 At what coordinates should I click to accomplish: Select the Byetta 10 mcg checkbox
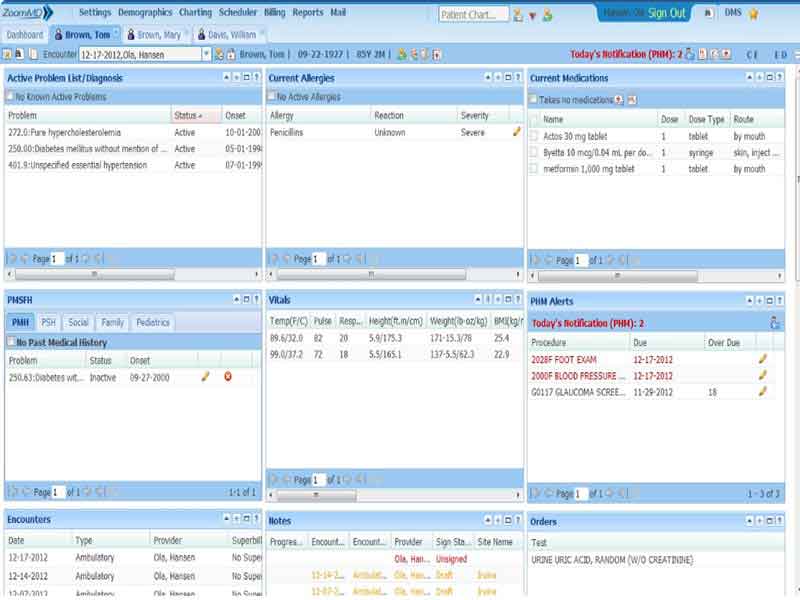(534, 152)
